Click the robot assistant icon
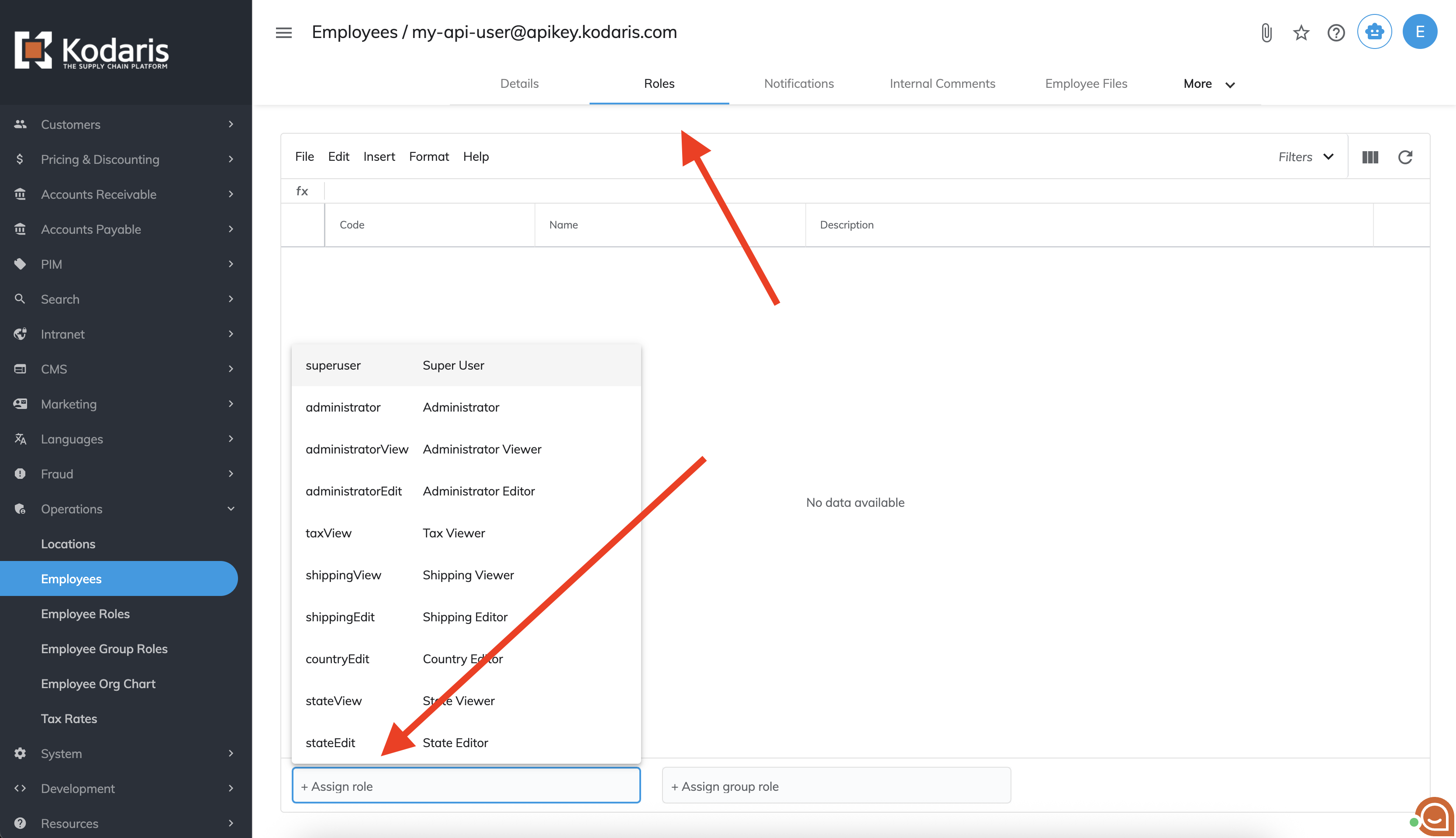 pos(1374,31)
